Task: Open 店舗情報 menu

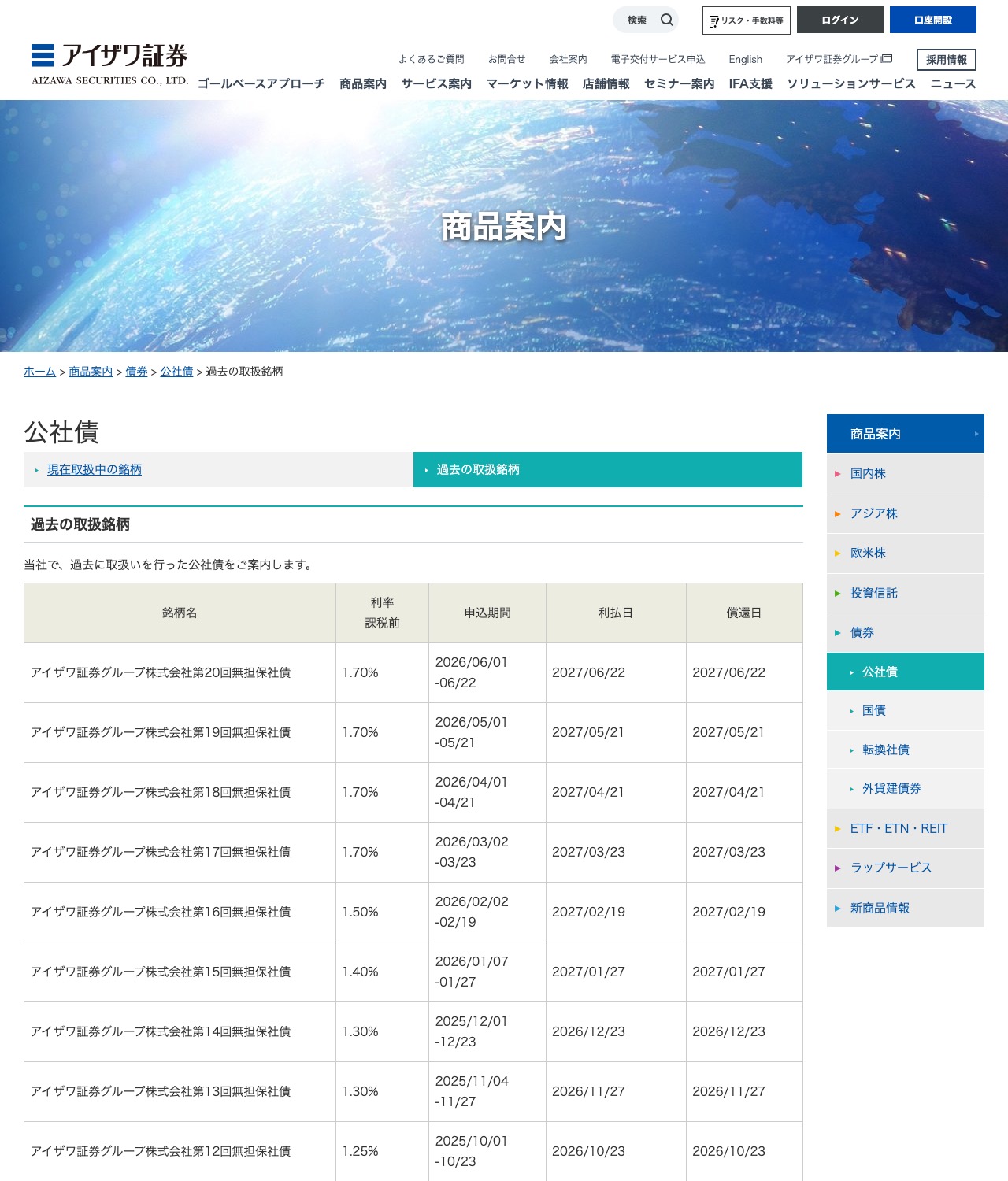Action: [606, 83]
